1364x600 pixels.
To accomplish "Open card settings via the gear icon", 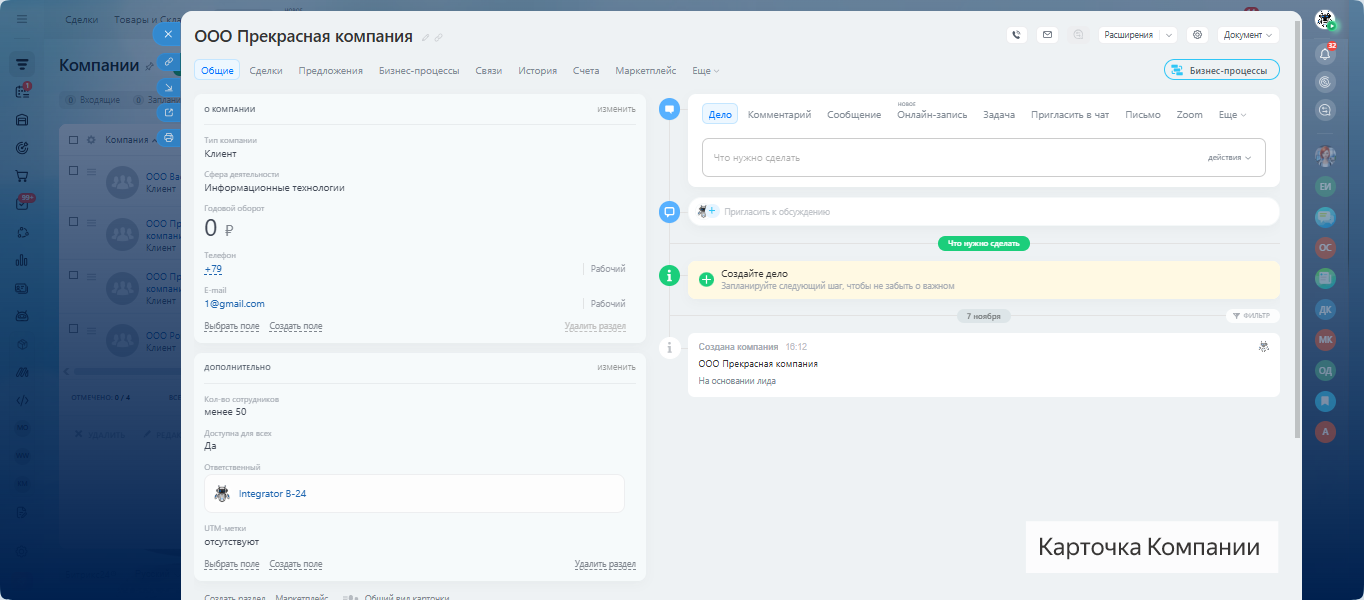I will [1197, 35].
